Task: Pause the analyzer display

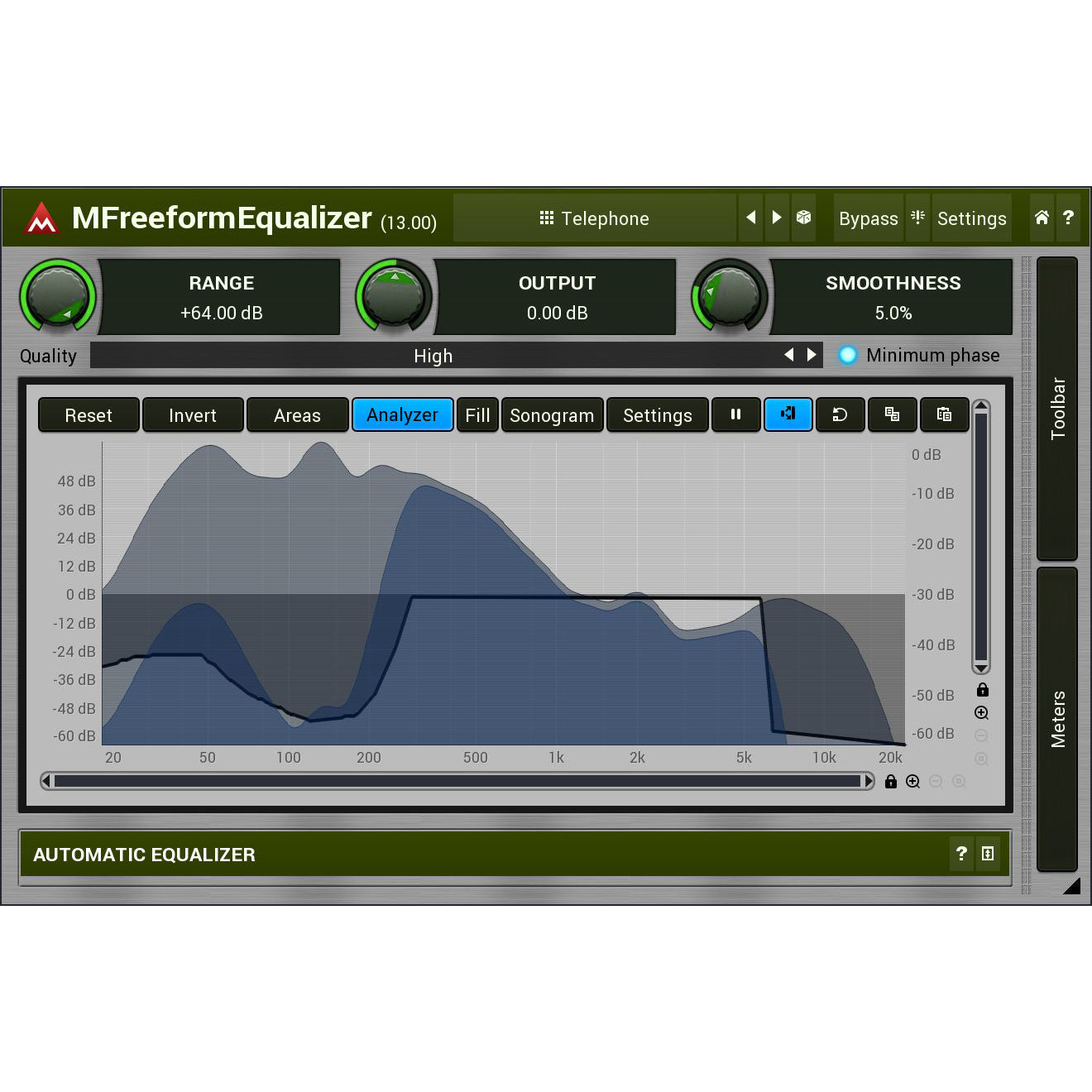Action: (735, 414)
